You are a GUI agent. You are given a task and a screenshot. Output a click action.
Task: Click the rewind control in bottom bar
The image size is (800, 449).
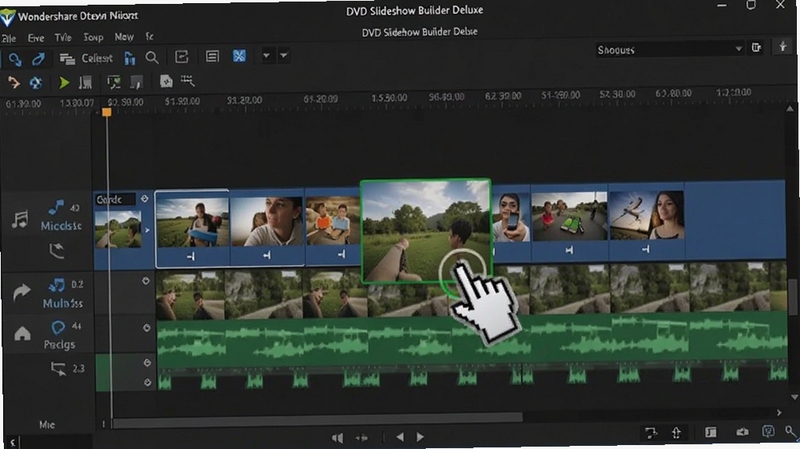click(337, 438)
